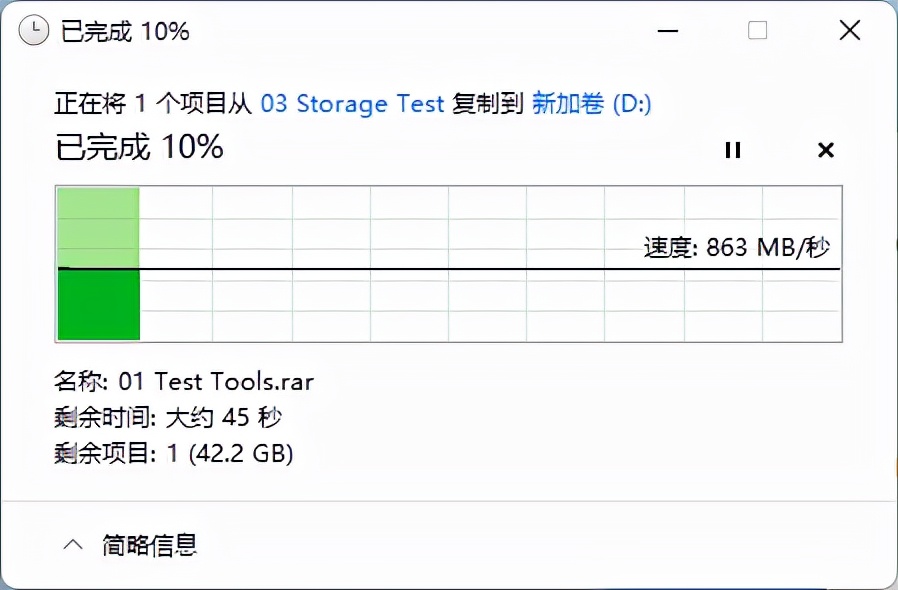Click the "已完成 10%" heading above the graph

tap(139, 148)
